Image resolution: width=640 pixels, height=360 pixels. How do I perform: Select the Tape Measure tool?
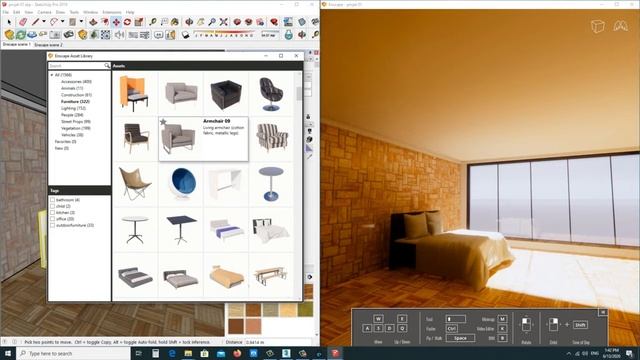point(153,22)
